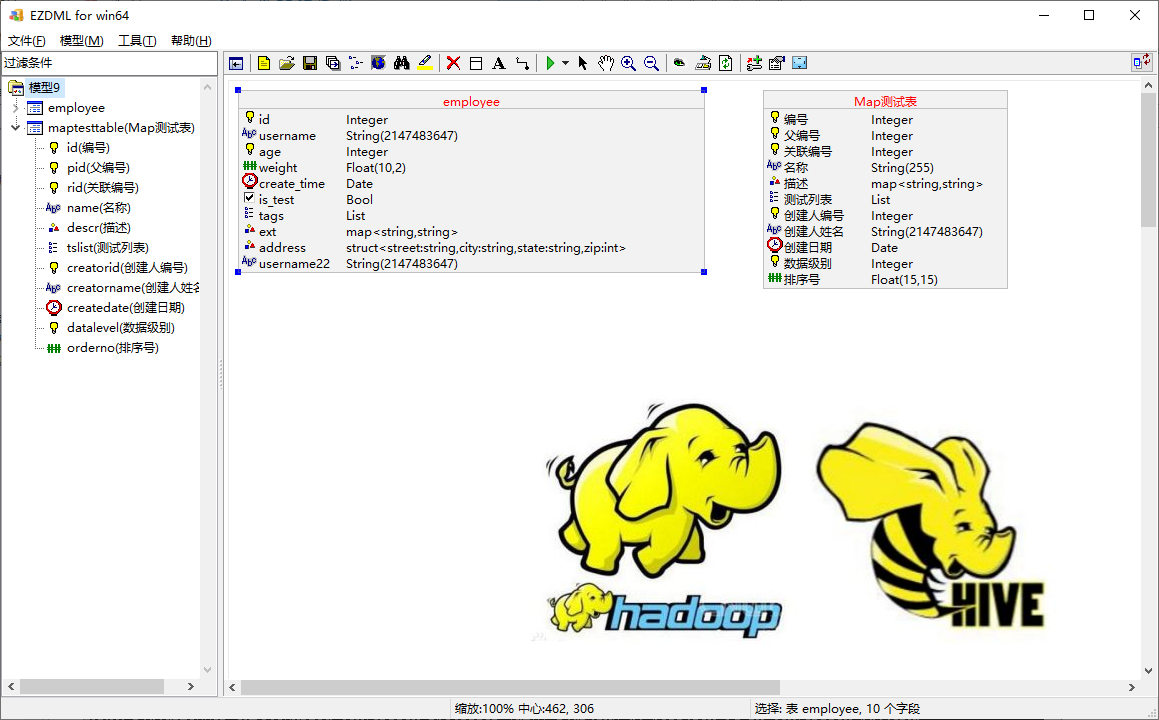Select datalevel(数据级别) field in tree

[x=121, y=327]
